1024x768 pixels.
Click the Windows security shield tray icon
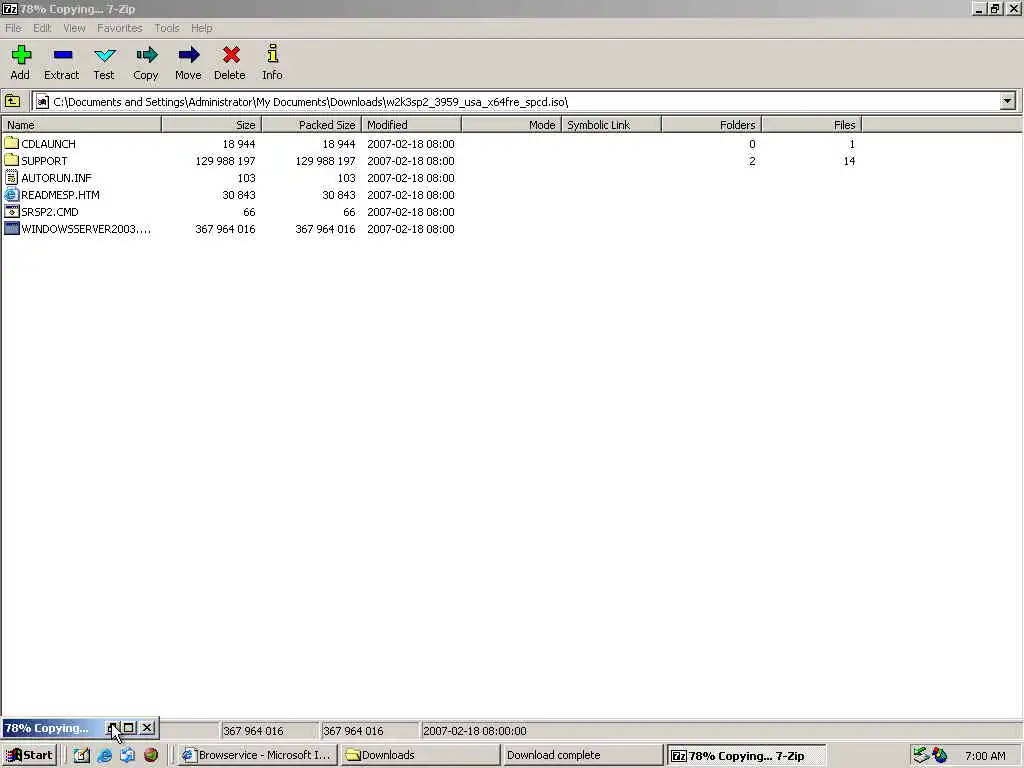(940, 755)
